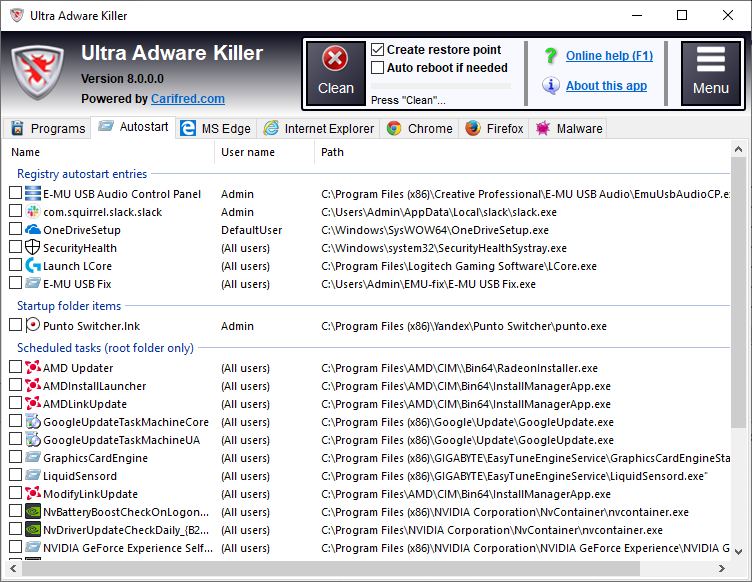Check the AMD Updater task box
Screen dimensions: 752x582
15,367
